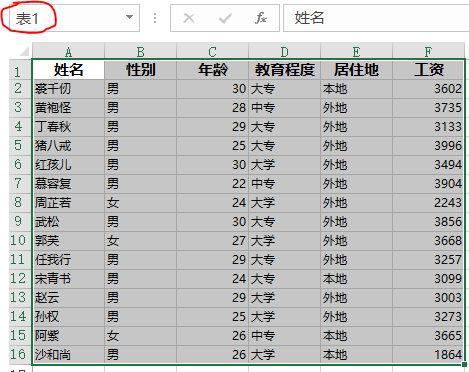Click the table resize handle at bottom-right corner
The width and height of the screenshot is (469, 372).
[x=464, y=365]
